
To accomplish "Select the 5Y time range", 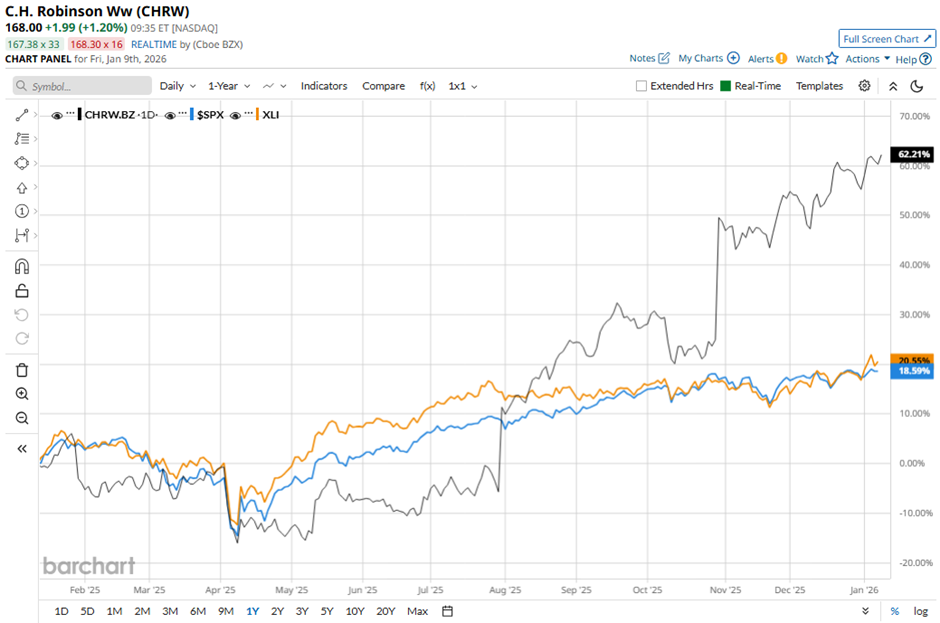I will tap(327, 611).
